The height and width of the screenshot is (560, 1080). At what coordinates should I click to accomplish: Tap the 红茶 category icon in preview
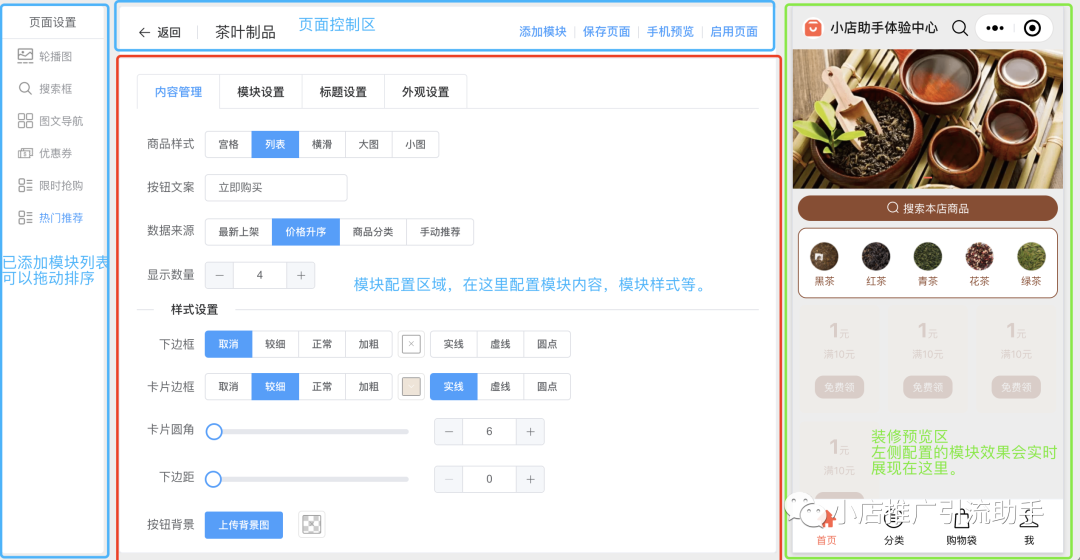tap(876, 256)
